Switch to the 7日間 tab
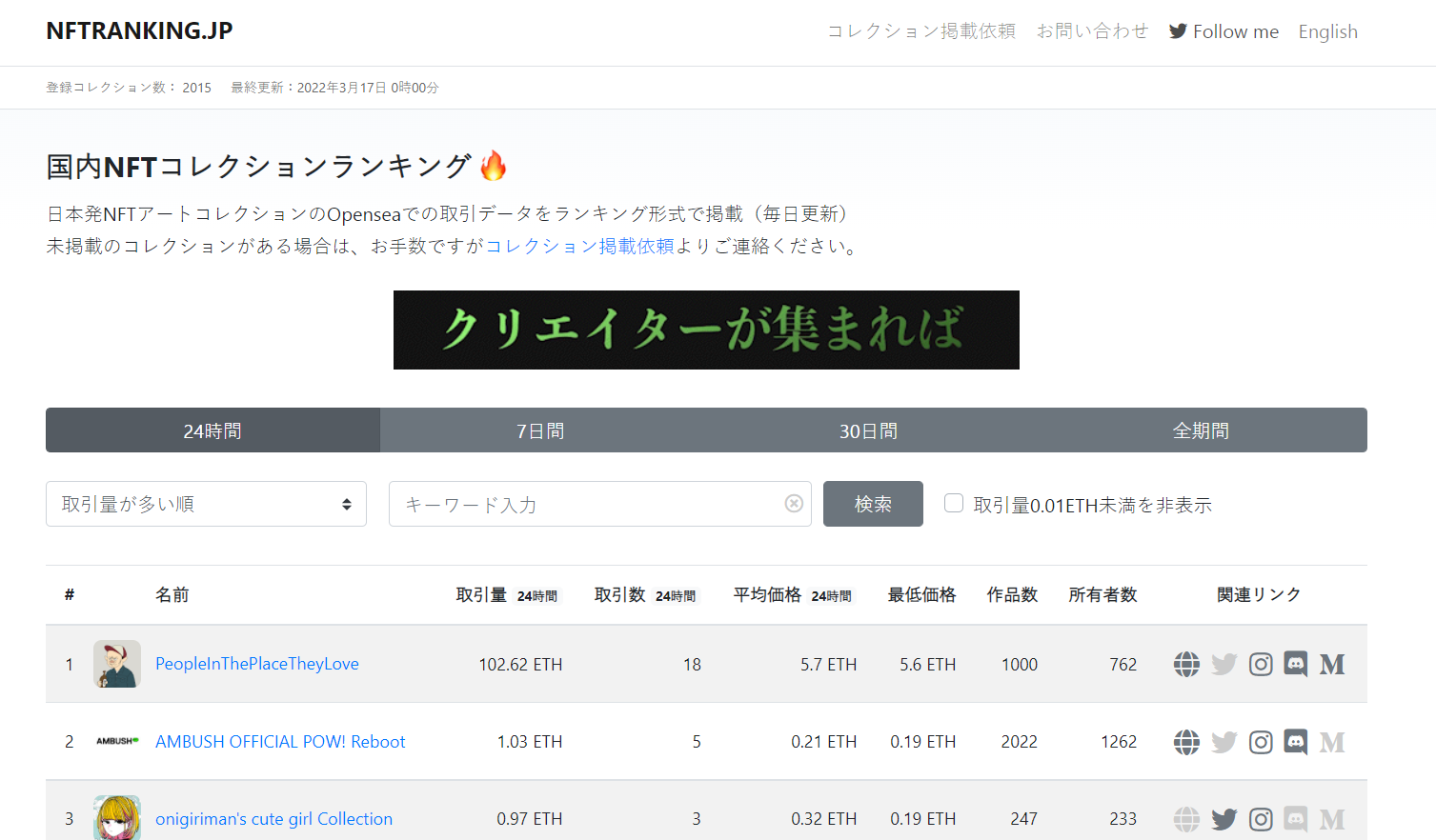This screenshot has height=840, width=1436. coord(540,430)
